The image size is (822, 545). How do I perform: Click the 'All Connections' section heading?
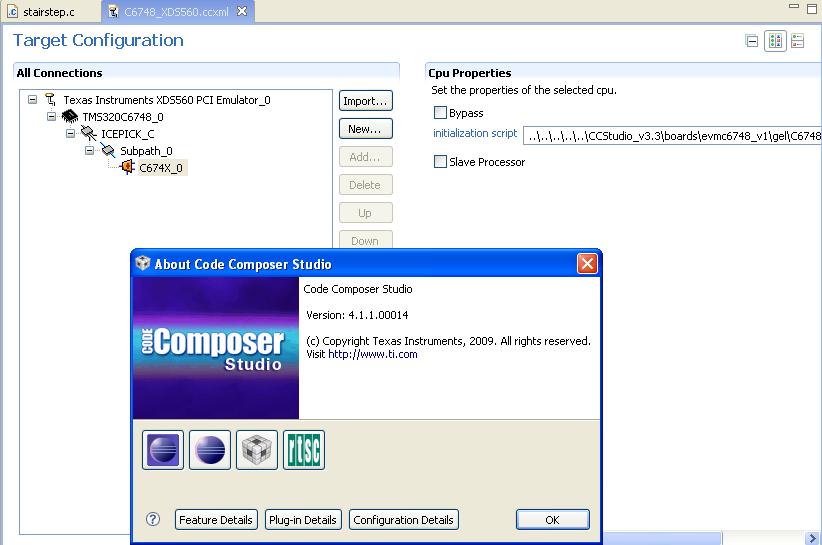tap(59, 73)
